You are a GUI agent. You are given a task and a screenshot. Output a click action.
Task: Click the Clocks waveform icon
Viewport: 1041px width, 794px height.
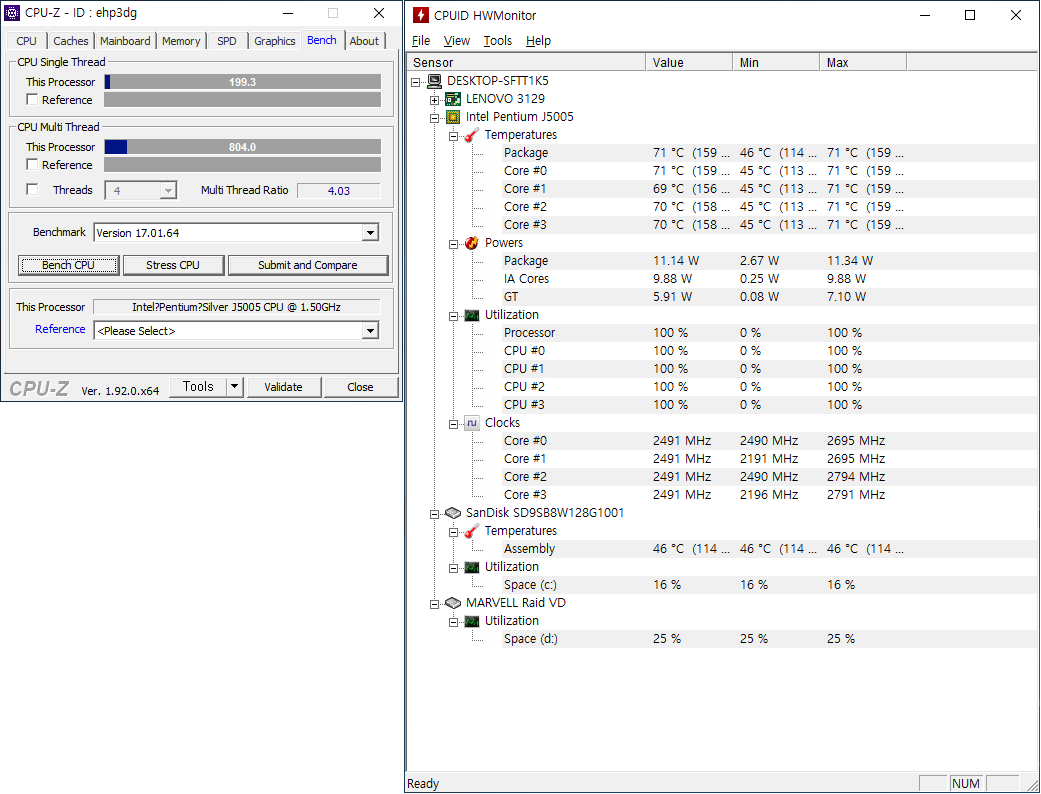click(x=471, y=423)
